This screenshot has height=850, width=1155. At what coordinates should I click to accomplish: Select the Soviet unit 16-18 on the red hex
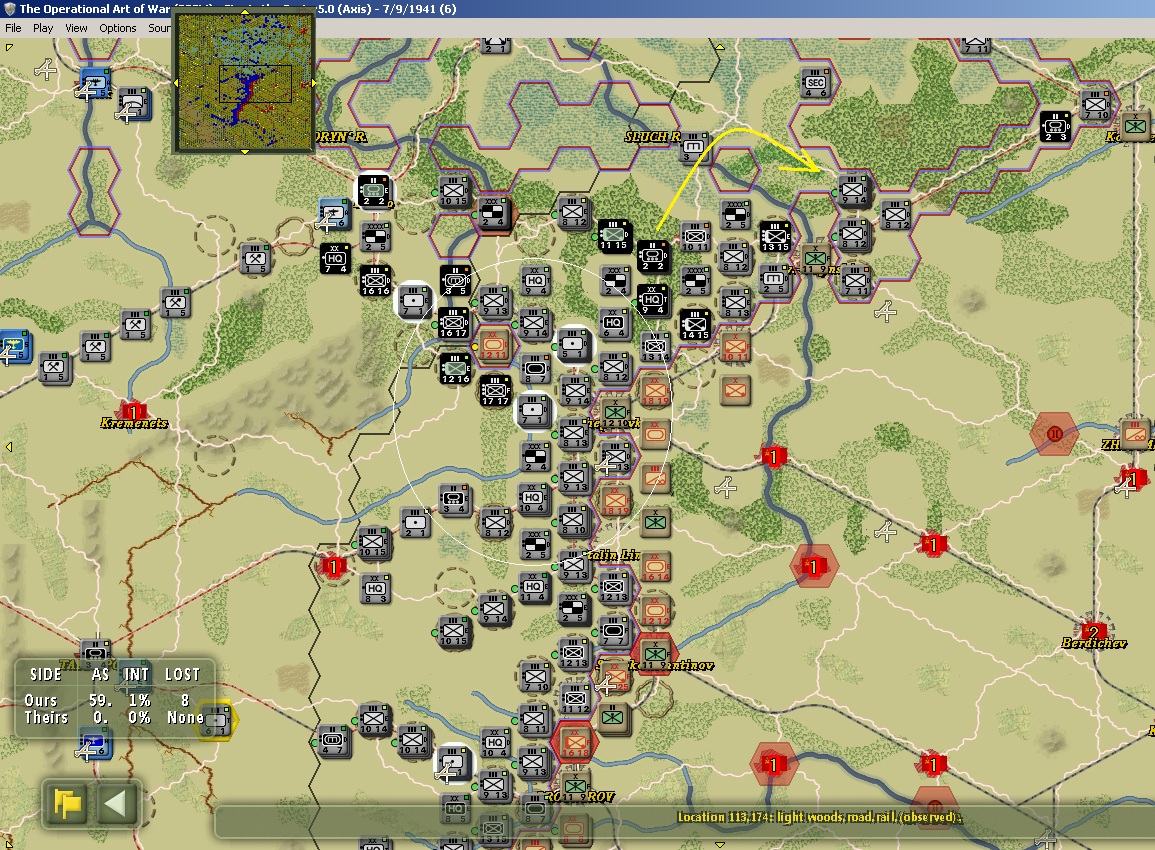click(575, 742)
